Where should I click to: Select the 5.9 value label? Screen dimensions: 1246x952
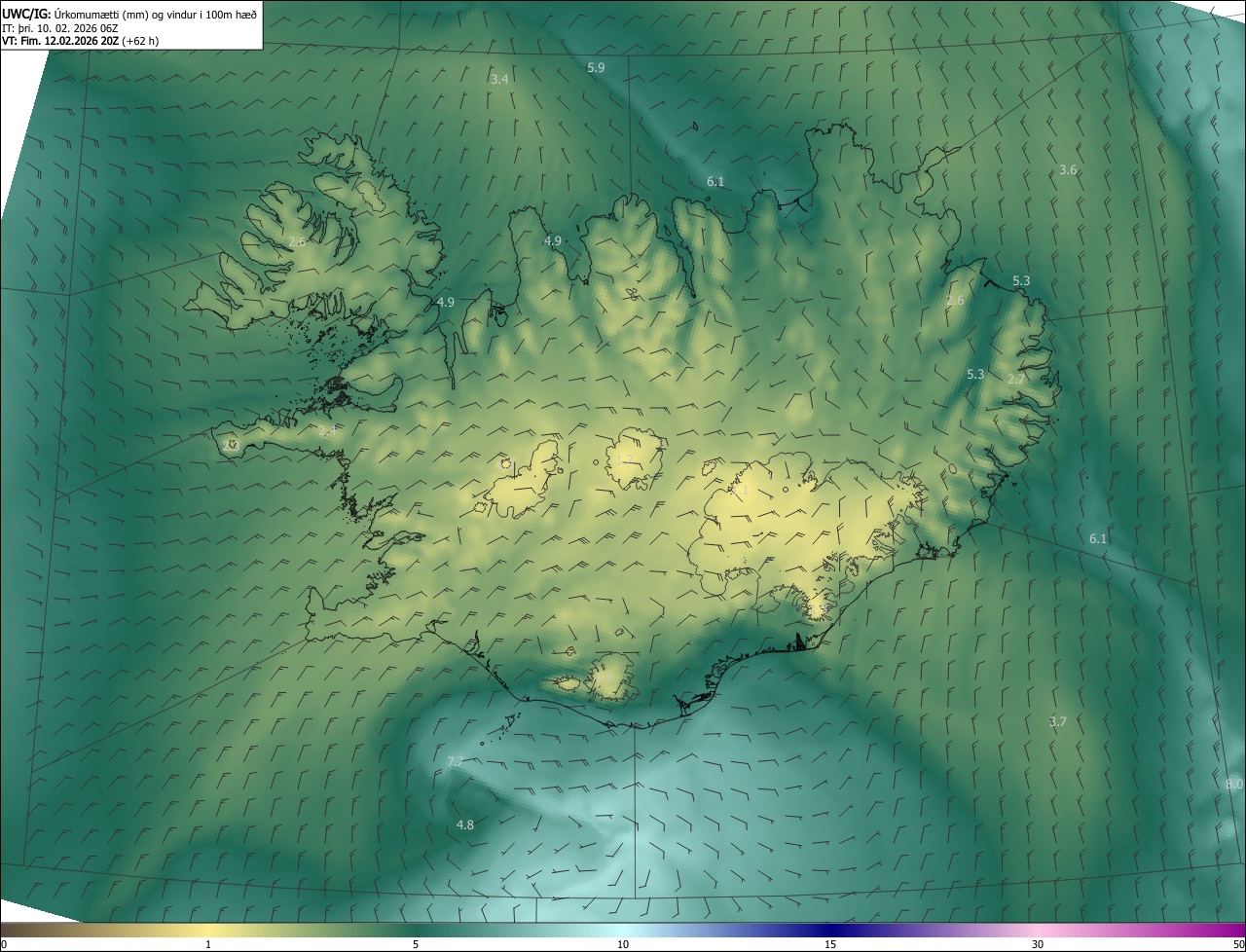596,67
